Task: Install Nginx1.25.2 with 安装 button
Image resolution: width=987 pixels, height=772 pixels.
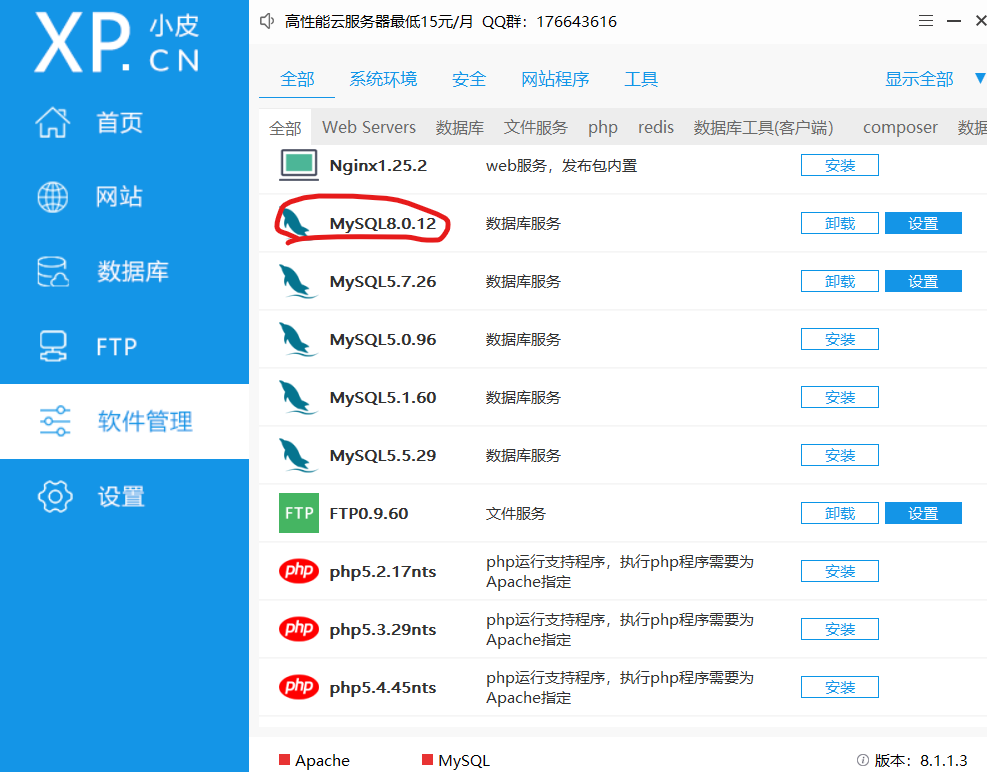Action: point(840,165)
